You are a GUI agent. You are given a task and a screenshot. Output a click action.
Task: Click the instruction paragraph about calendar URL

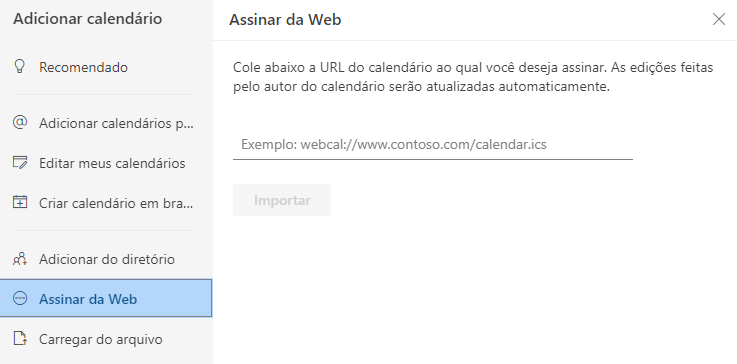pyautogui.click(x=473, y=77)
